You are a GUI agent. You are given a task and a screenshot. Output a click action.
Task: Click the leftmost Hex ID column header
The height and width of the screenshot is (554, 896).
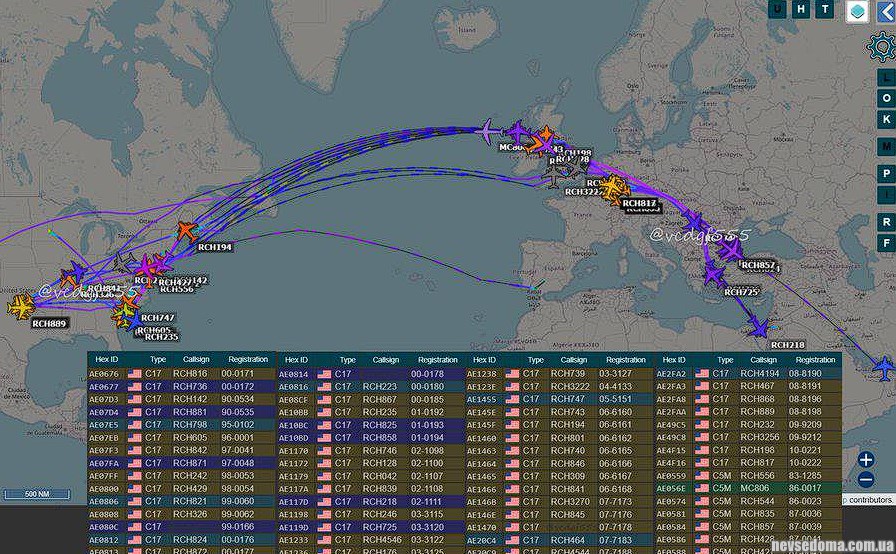[106, 359]
